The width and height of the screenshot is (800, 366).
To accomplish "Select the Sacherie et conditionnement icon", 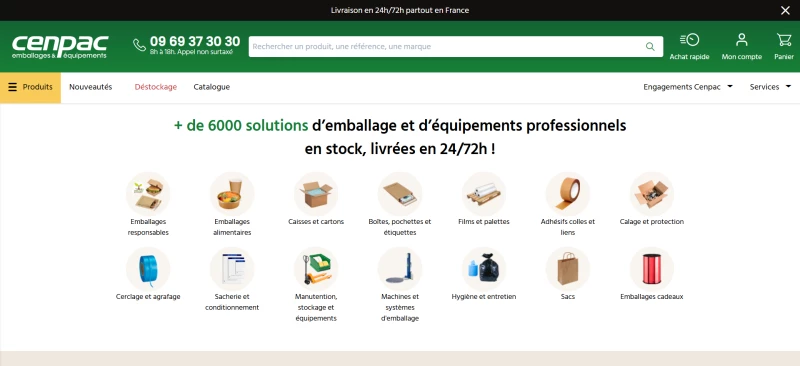I will click(232, 269).
